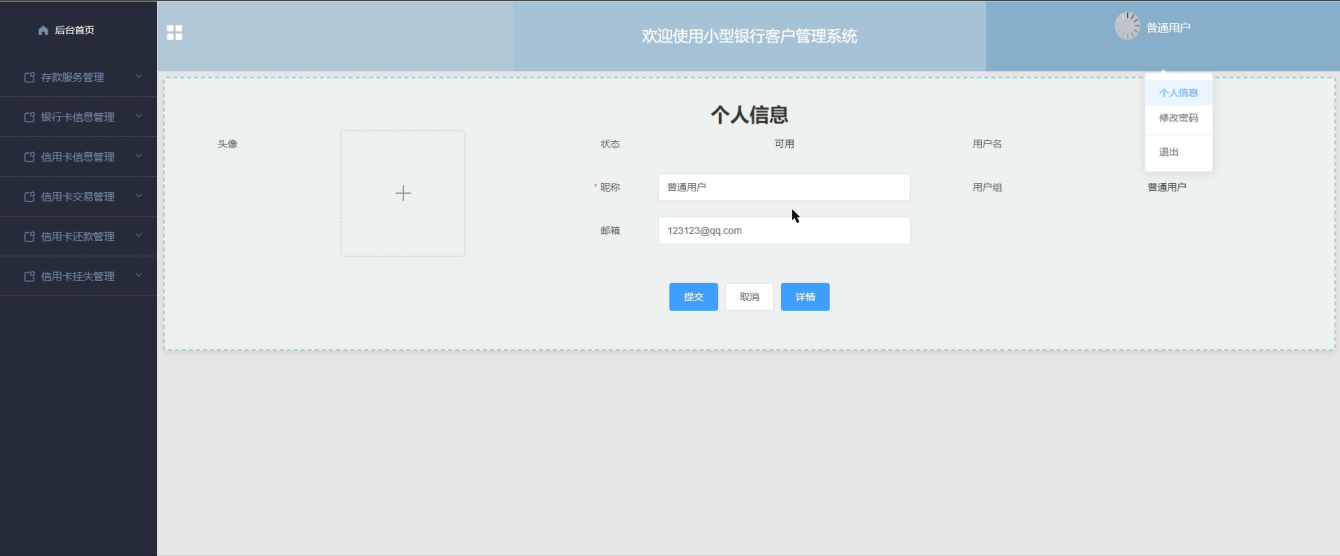
Task: Expand the 存款服务管理 chevron
Action: (x=139, y=76)
